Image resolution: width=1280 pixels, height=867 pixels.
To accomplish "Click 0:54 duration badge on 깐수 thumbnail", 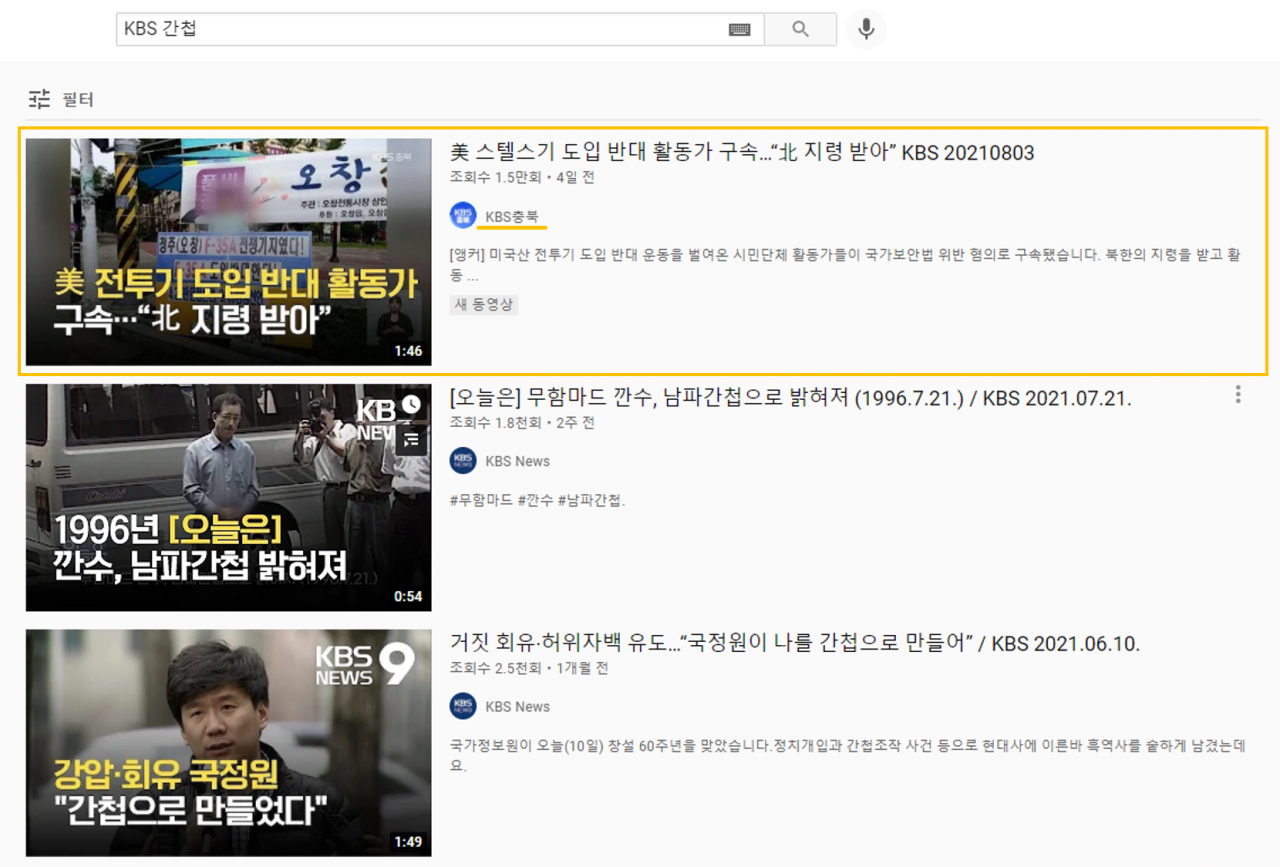I will tap(408, 596).
